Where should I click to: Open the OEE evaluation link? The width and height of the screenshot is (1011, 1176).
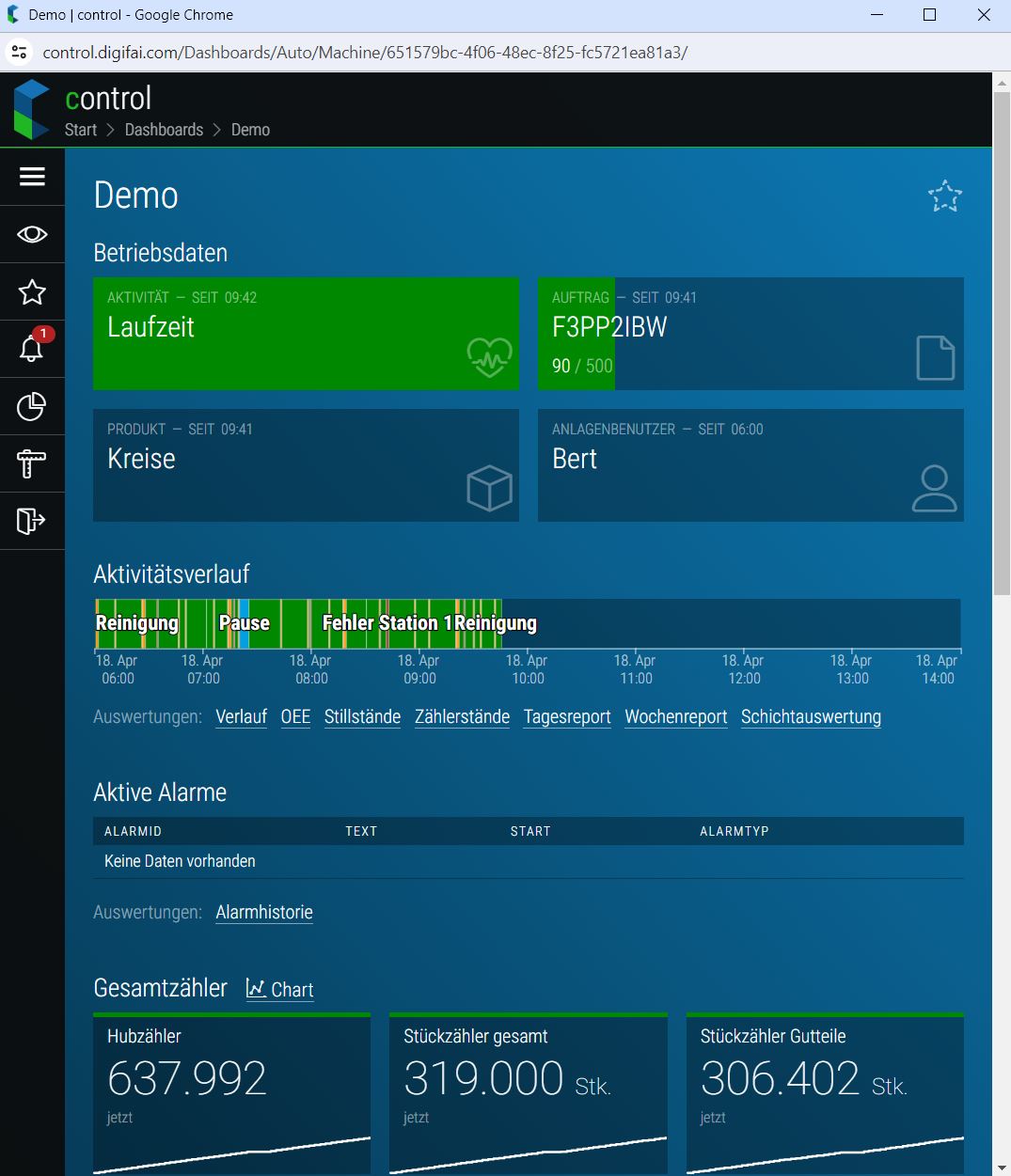click(x=295, y=716)
